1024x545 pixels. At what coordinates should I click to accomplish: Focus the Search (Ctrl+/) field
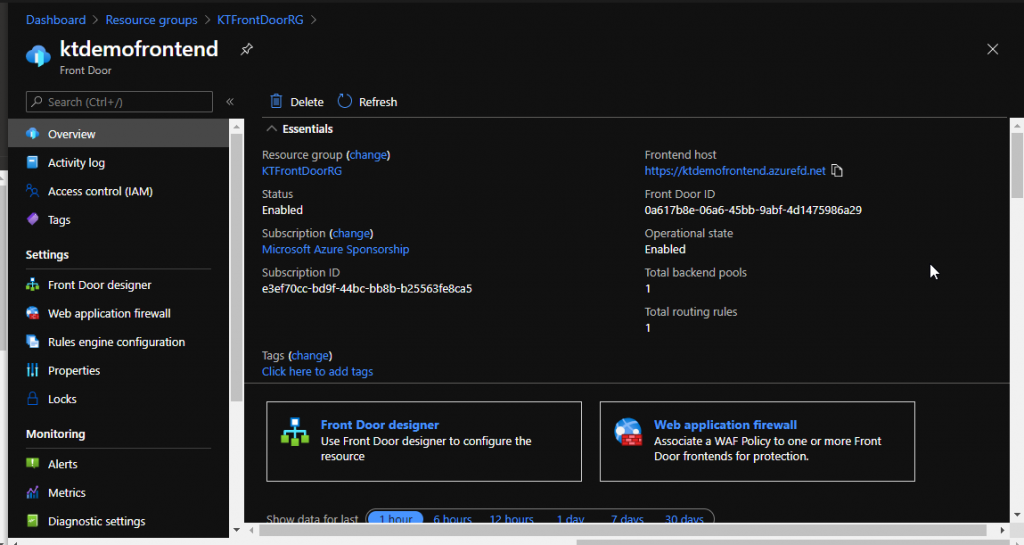119,102
